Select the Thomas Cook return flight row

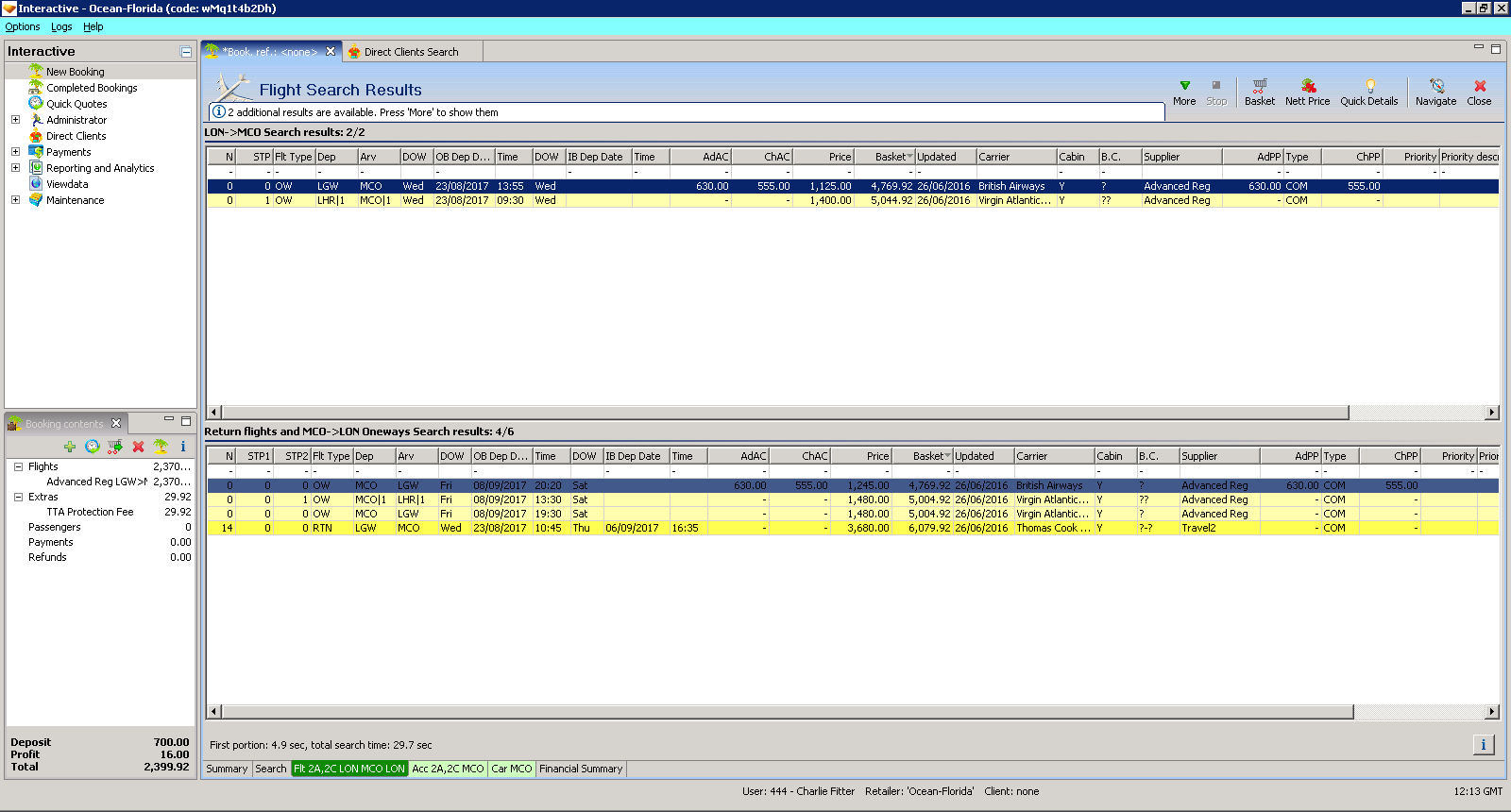[x=850, y=528]
